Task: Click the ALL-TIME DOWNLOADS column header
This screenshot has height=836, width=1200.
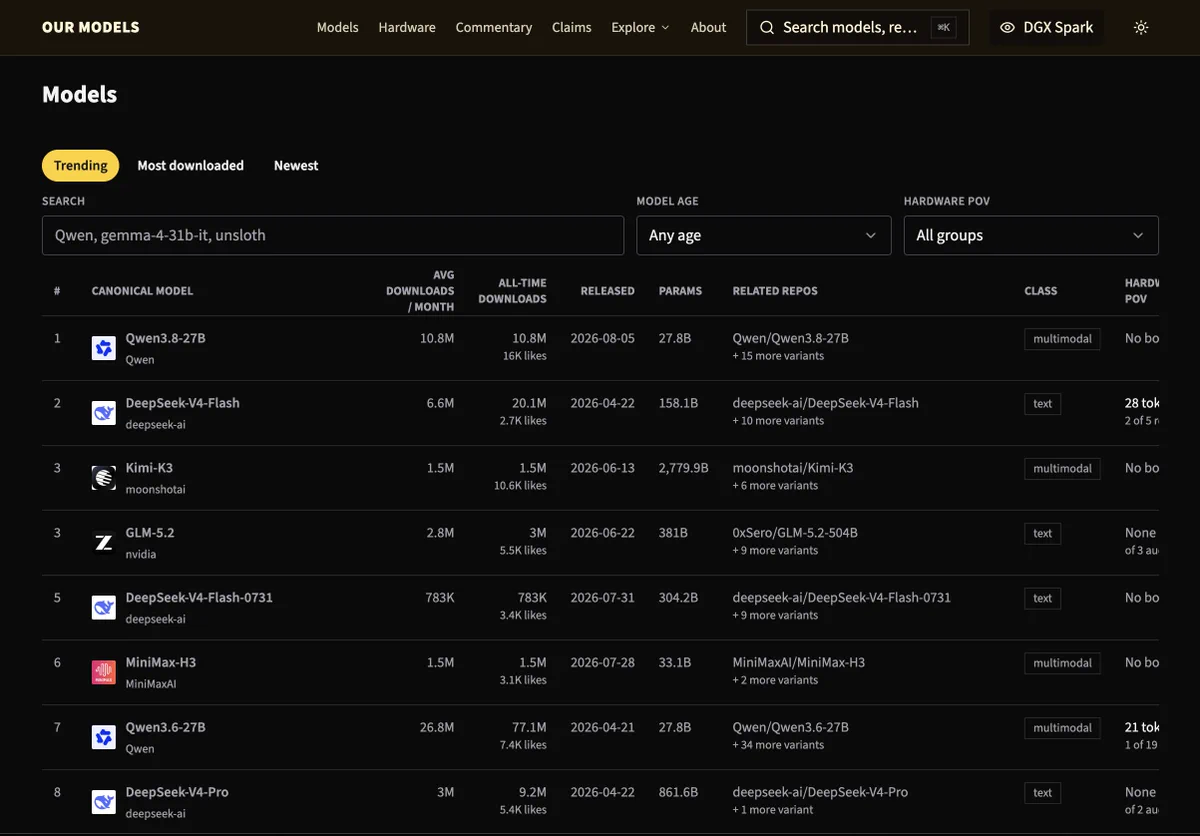Action: (x=512, y=291)
